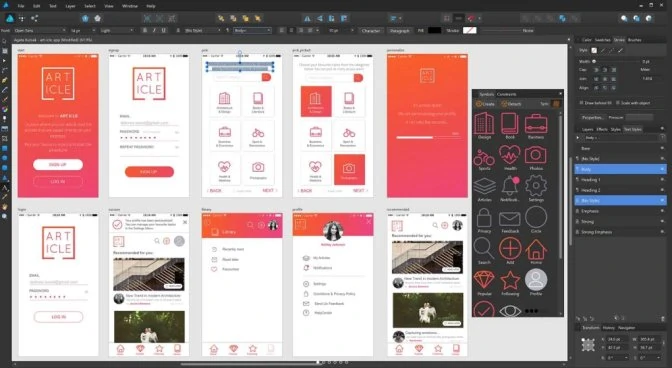Image resolution: width=672 pixels, height=368 pixels.
Task: Click the black Fill color swatch
Action: click(x=434, y=30)
